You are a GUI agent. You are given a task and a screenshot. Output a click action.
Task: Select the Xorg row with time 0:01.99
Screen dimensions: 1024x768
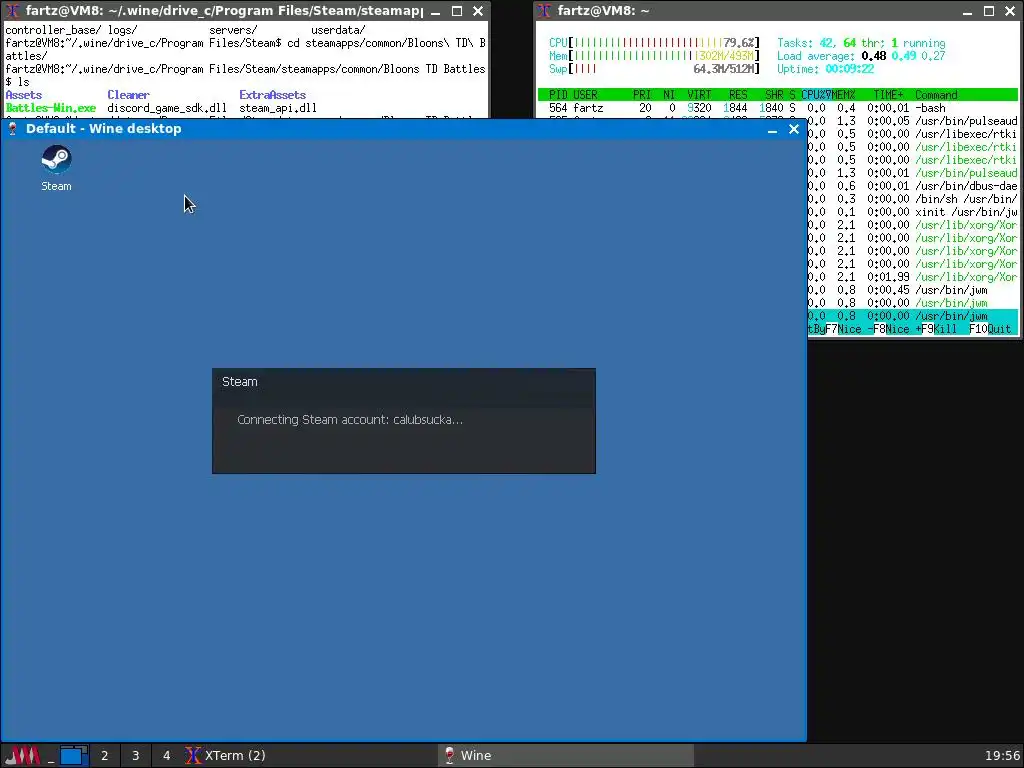pos(912,277)
